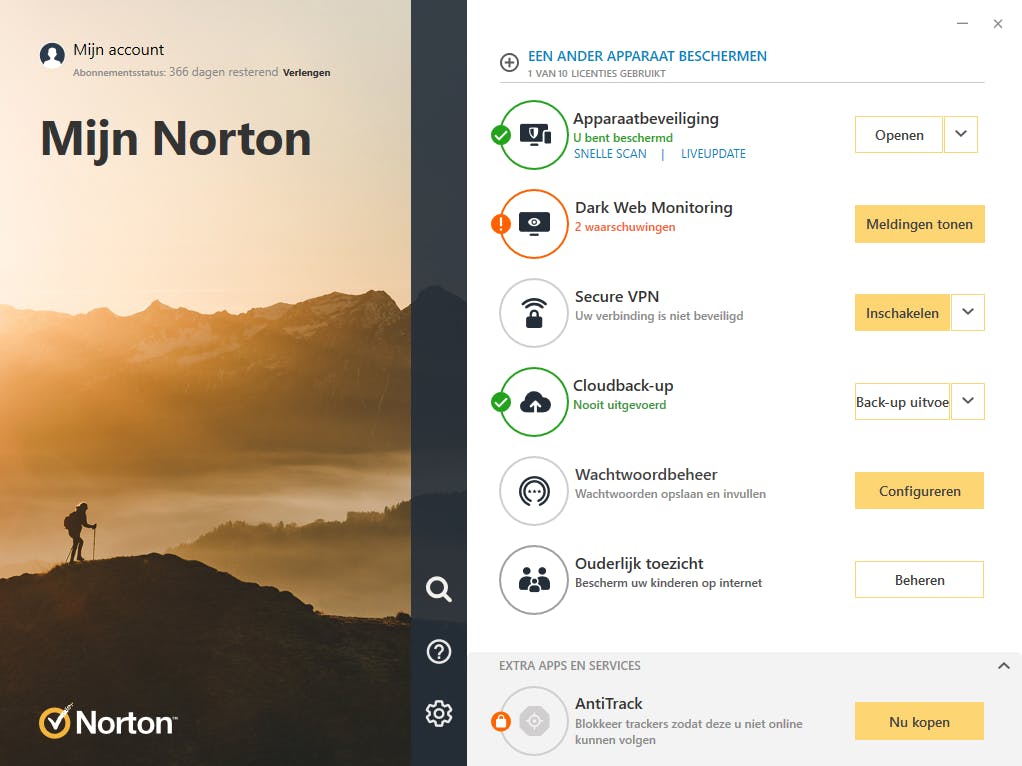
Task: Click the Secure VPN title
Action: 617,297
